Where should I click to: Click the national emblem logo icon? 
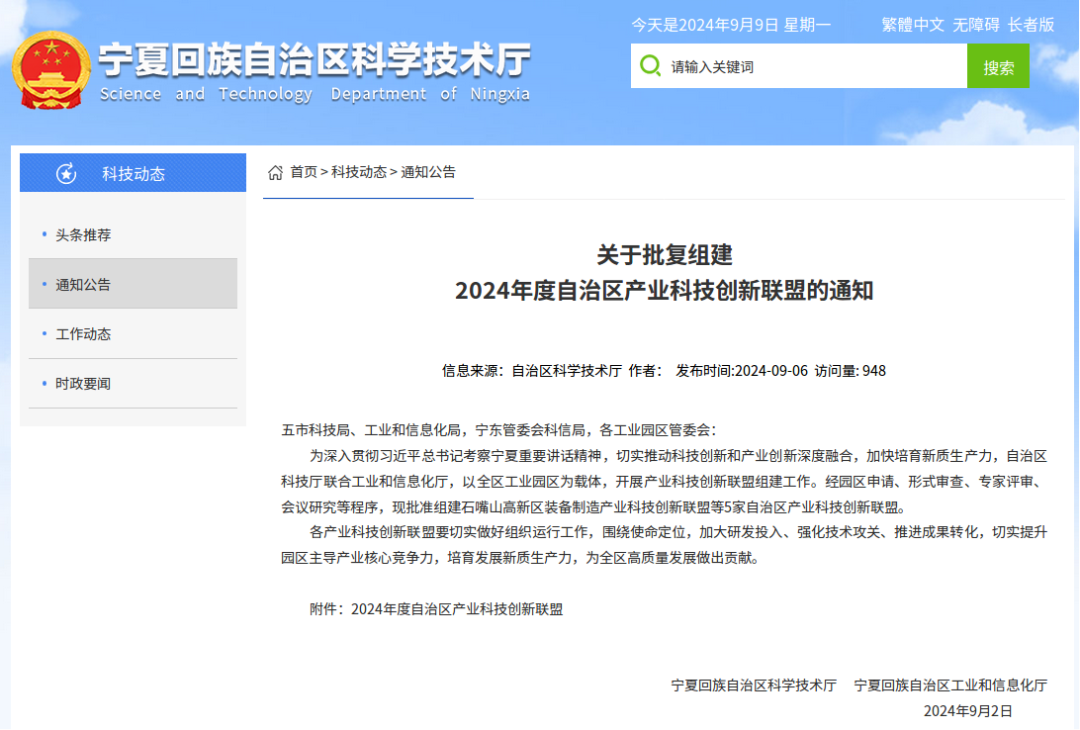click(x=51, y=70)
